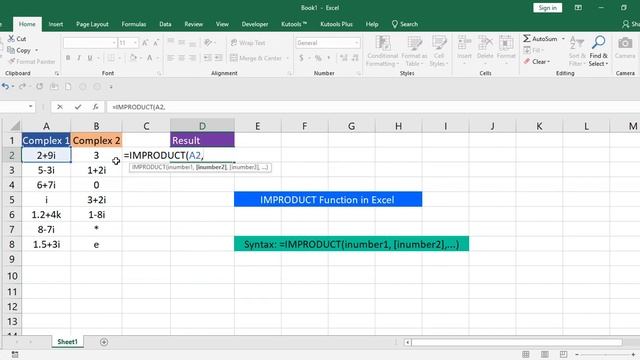640x360 pixels.
Task: Select row 6 header
Action: coord(11,214)
